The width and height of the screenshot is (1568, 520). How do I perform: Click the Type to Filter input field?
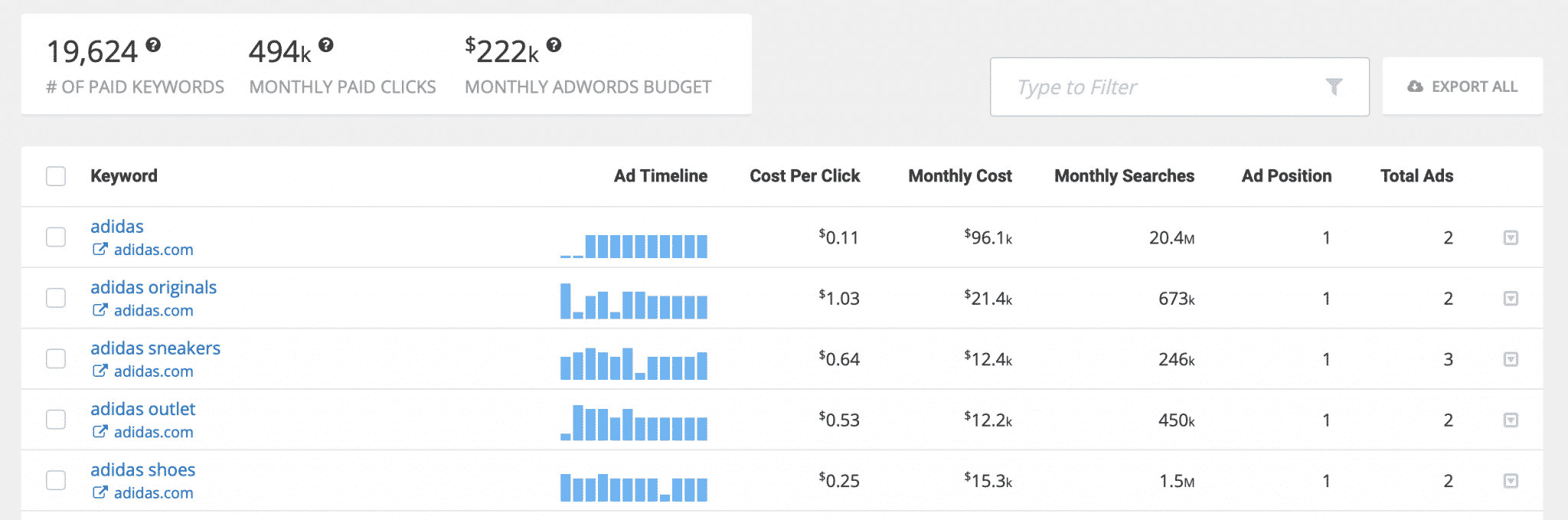(1179, 87)
